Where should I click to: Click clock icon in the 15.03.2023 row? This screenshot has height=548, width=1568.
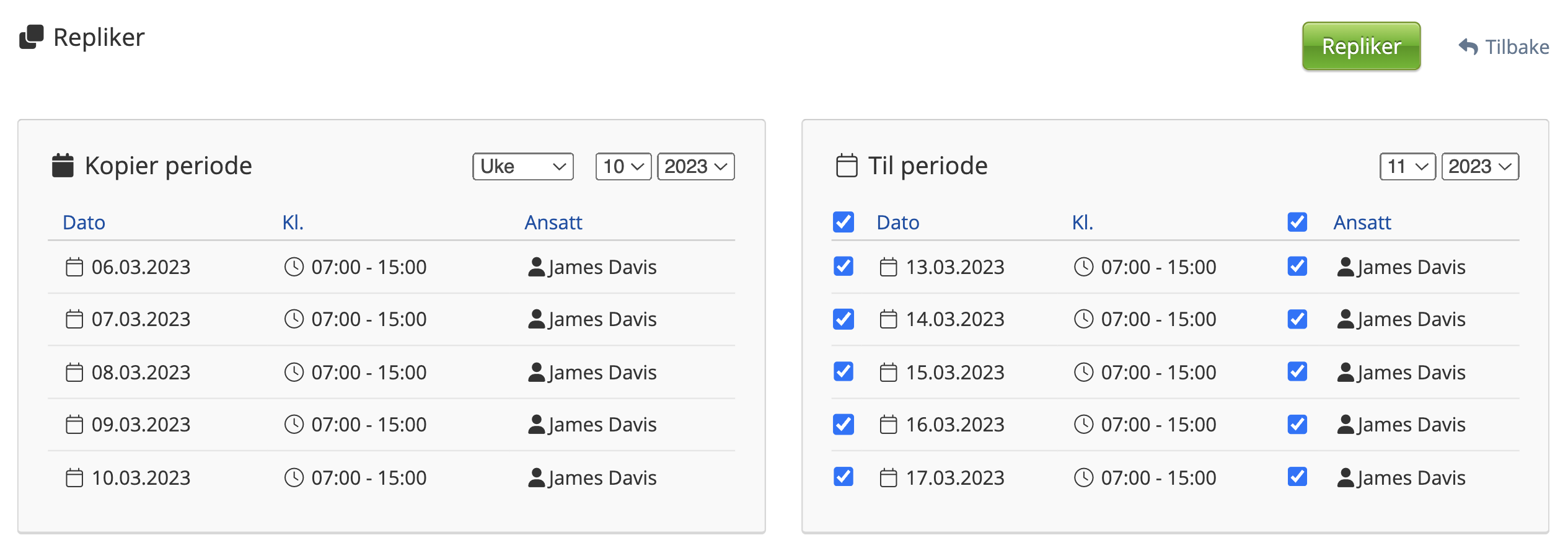(1083, 372)
